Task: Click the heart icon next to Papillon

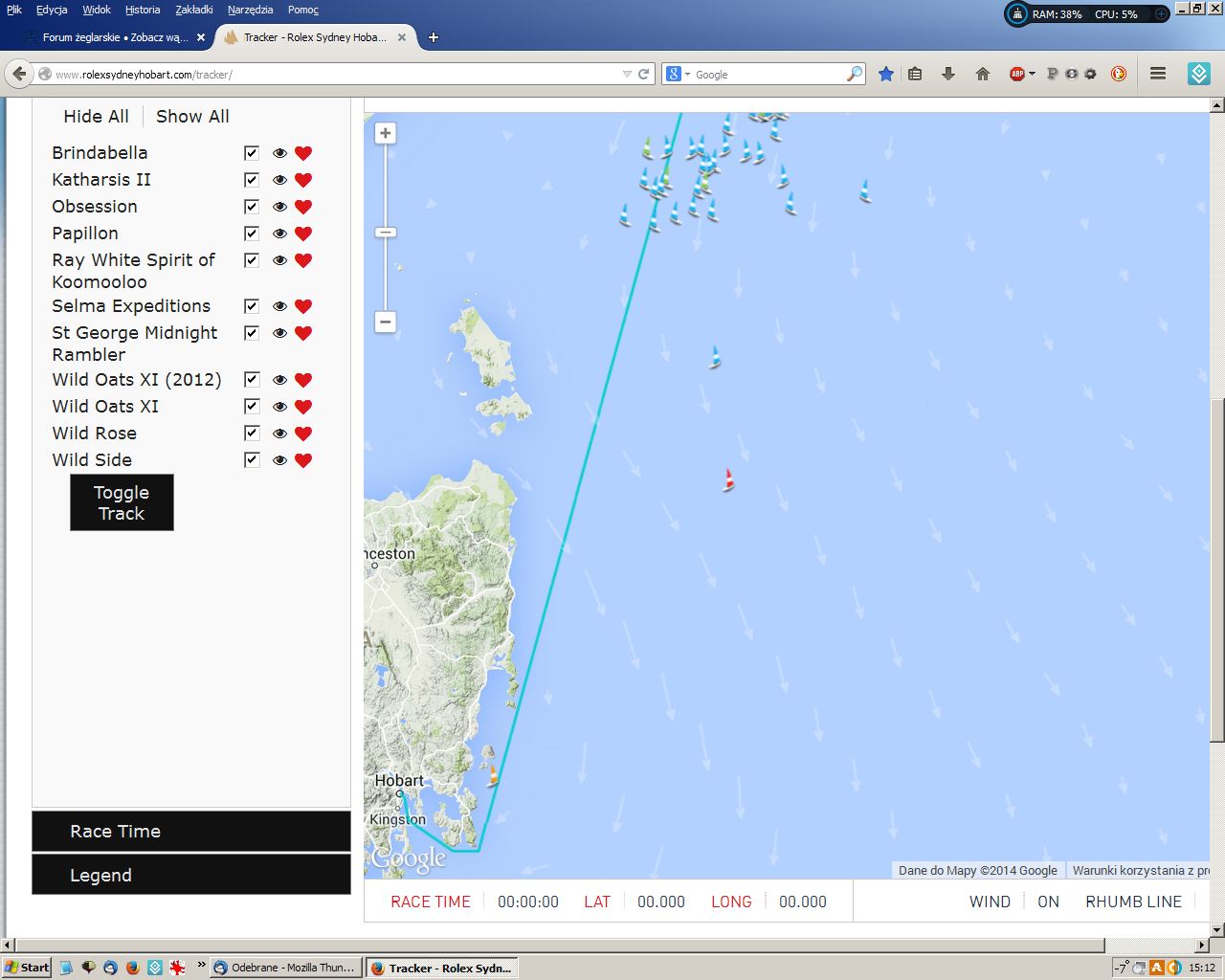Action: pyautogui.click(x=303, y=234)
